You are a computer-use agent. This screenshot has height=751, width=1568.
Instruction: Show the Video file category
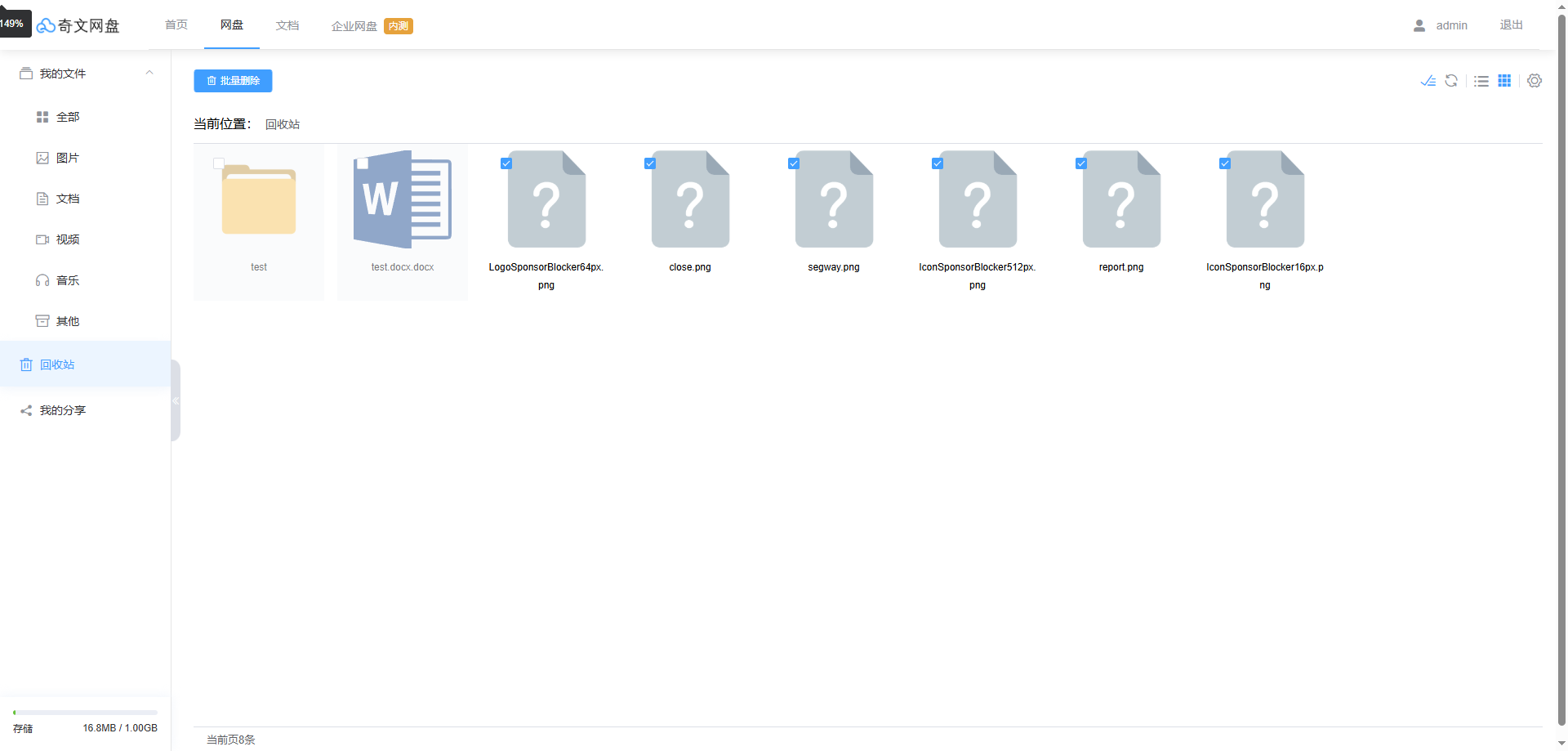[x=67, y=239]
